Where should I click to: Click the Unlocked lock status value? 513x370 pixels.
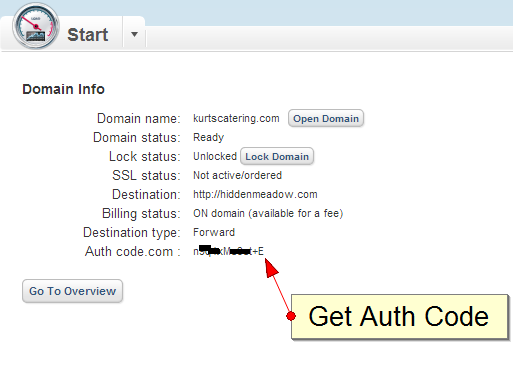215,156
